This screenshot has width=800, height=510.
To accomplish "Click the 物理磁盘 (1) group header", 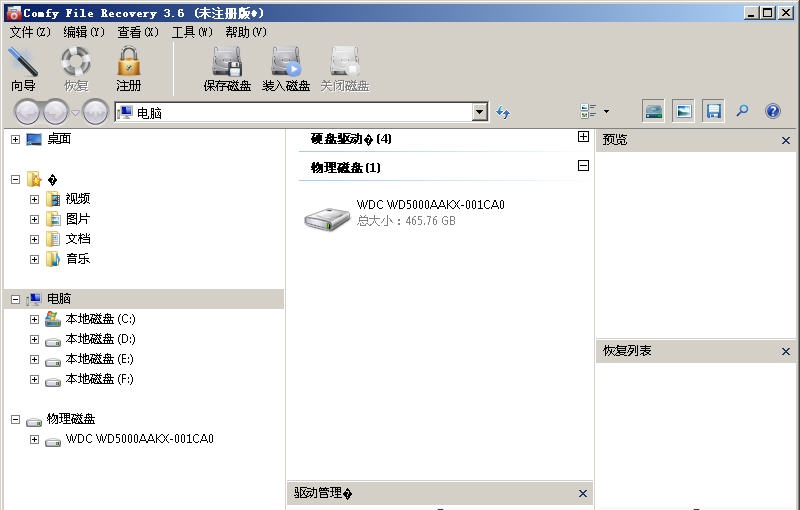I will [345, 167].
